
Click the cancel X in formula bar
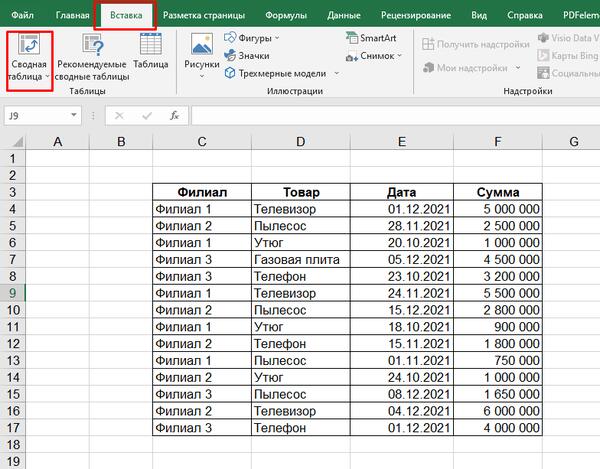[x=119, y=116]
